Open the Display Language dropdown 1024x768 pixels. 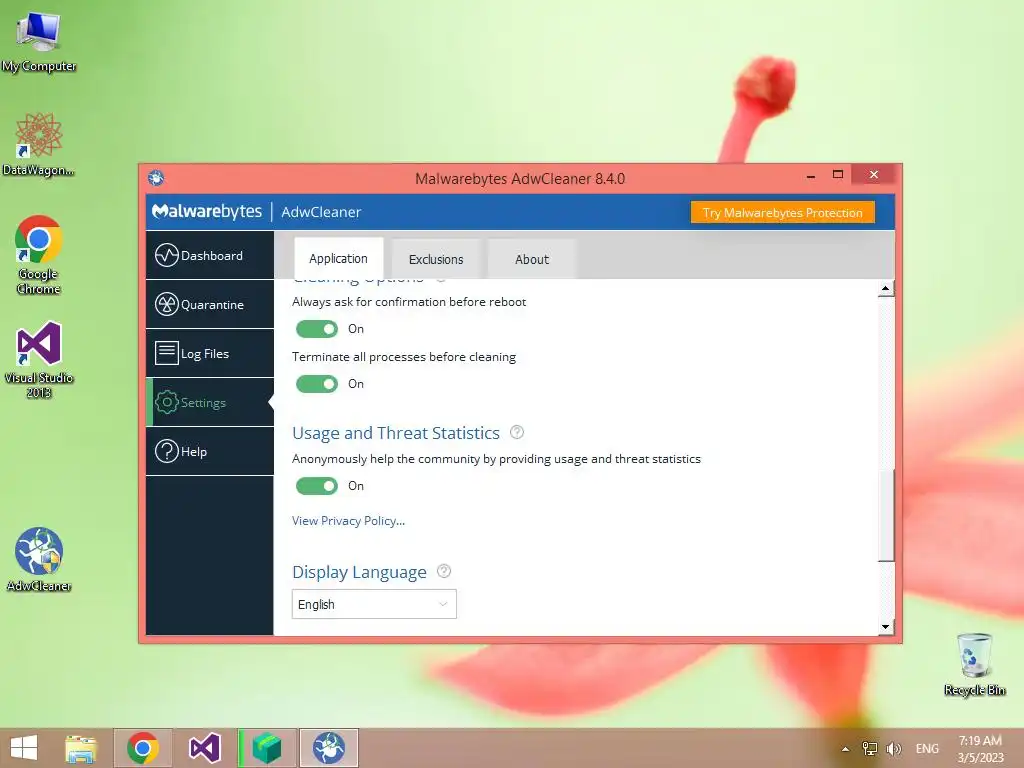point(374,604)
